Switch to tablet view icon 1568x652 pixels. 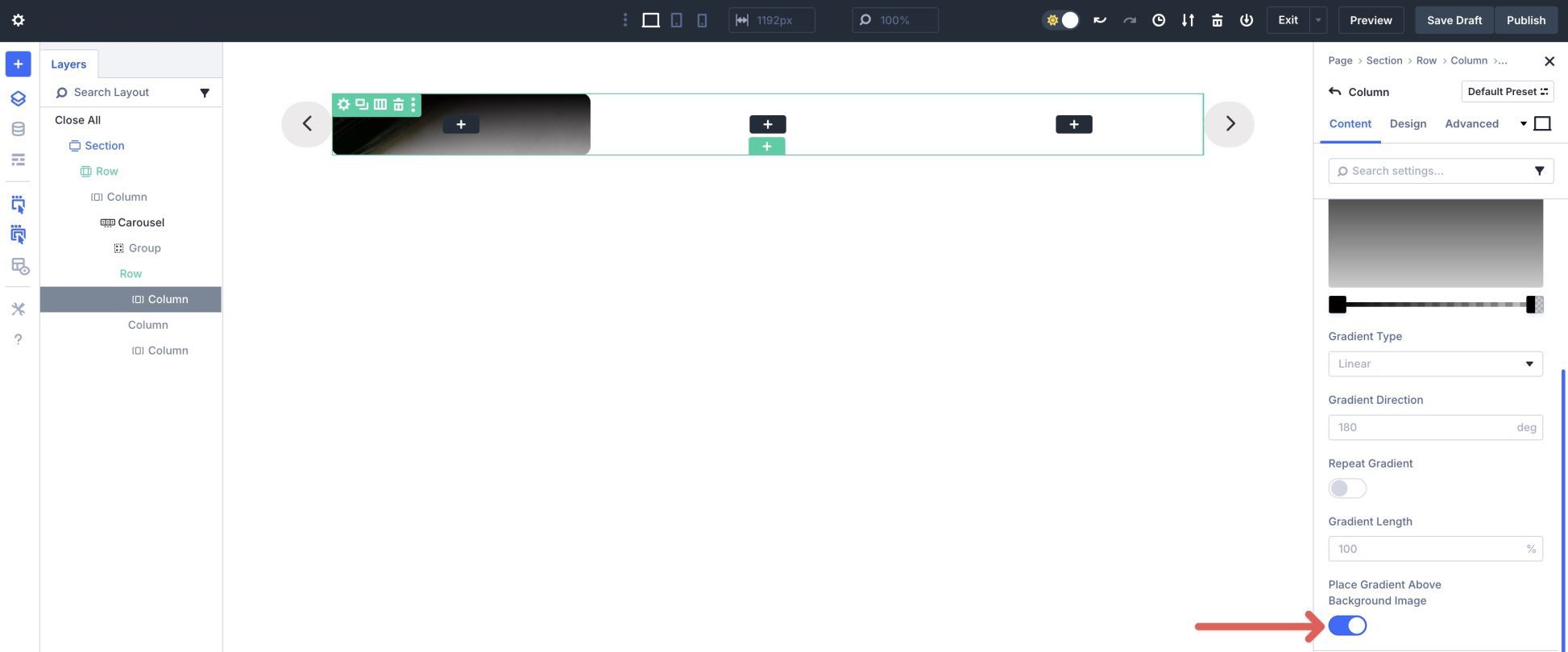(676, 20)
